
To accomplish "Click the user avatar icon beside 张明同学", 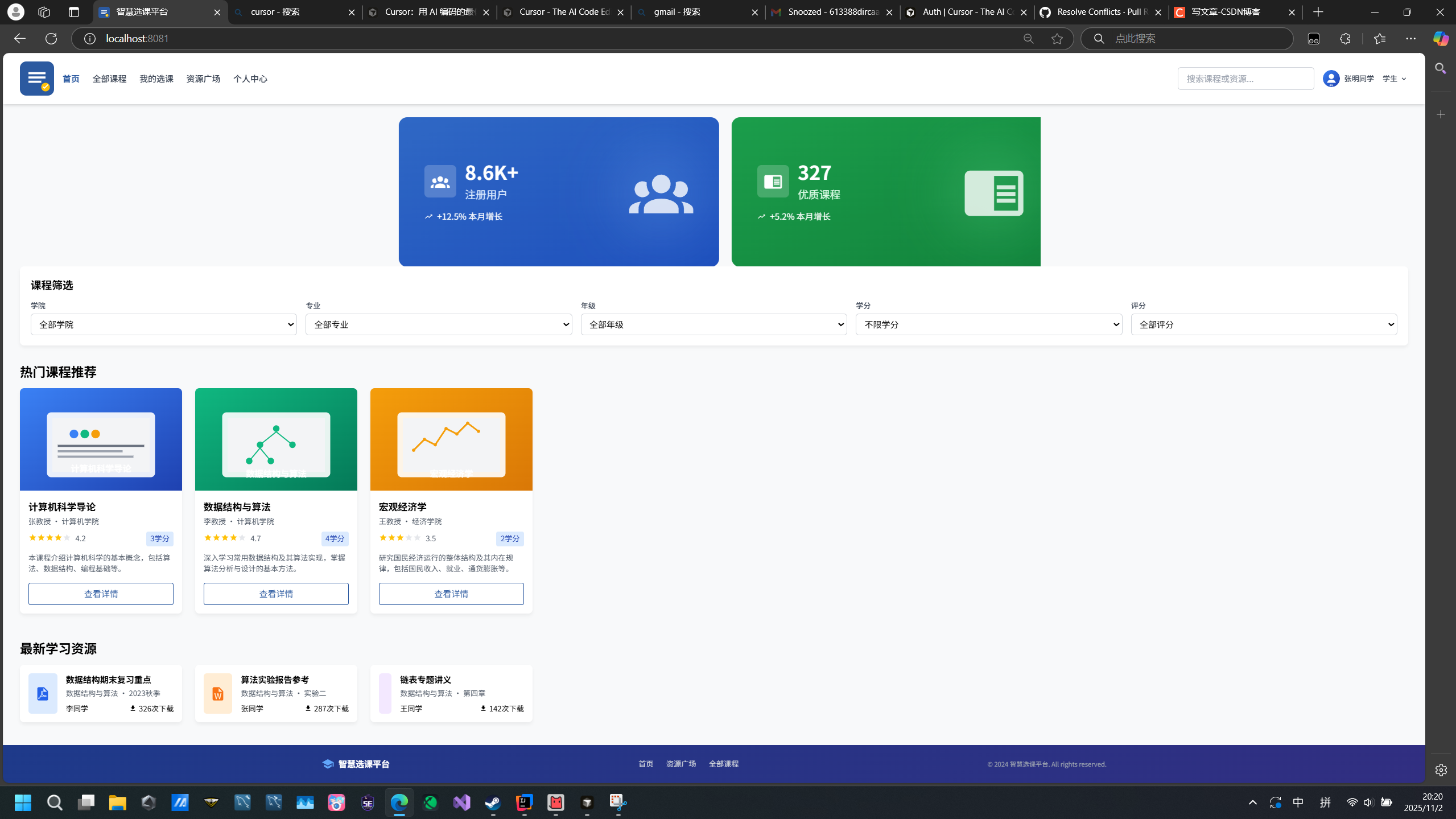I will coord(1331,79).
